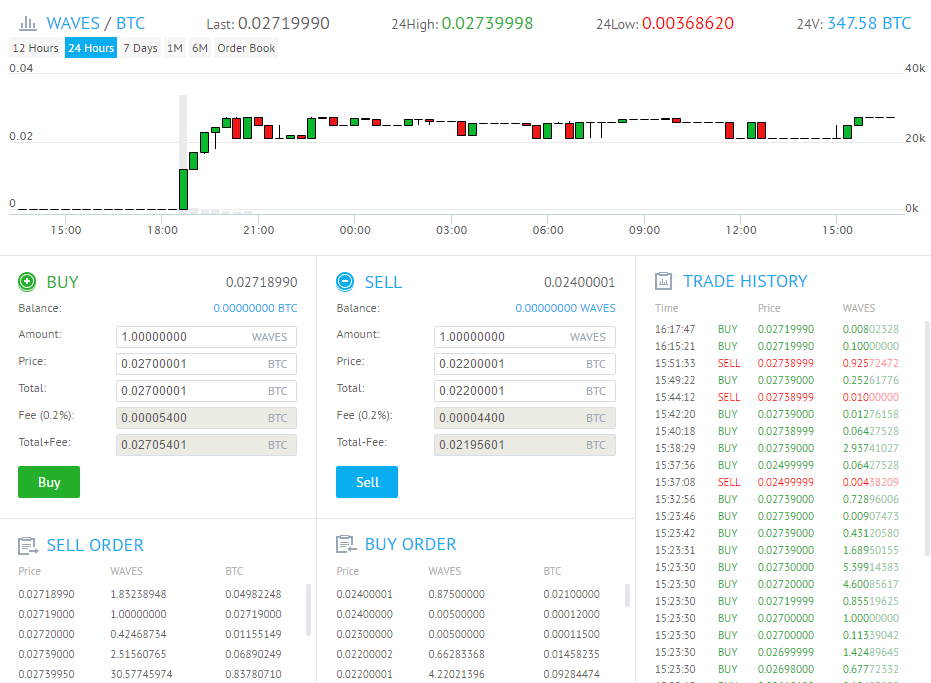Image resolution: width=931 pixels, height=683 pixels.
Task: Click the WAVES balance link in Sell panel
Action: point(565,308)
